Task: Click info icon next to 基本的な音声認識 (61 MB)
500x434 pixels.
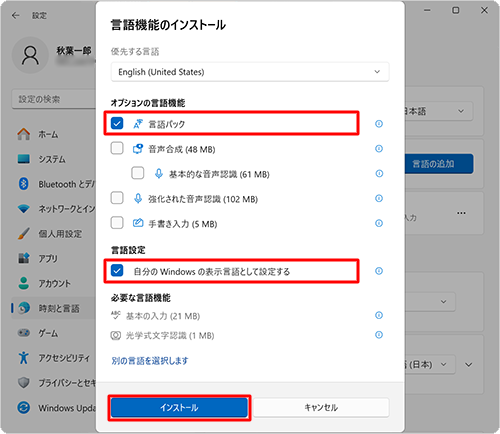Action: point(379,173)
